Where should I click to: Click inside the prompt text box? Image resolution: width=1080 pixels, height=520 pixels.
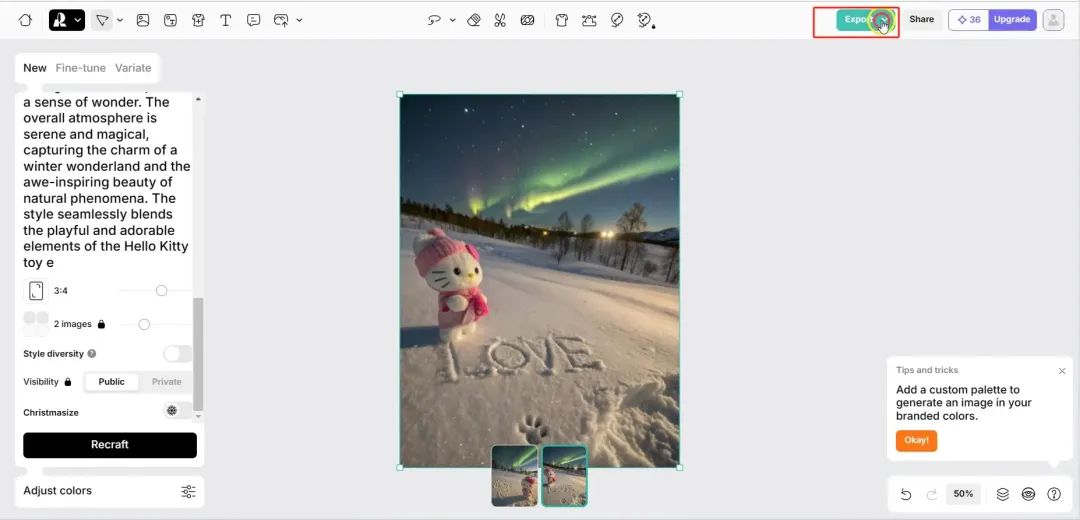[x=107, y=182]
